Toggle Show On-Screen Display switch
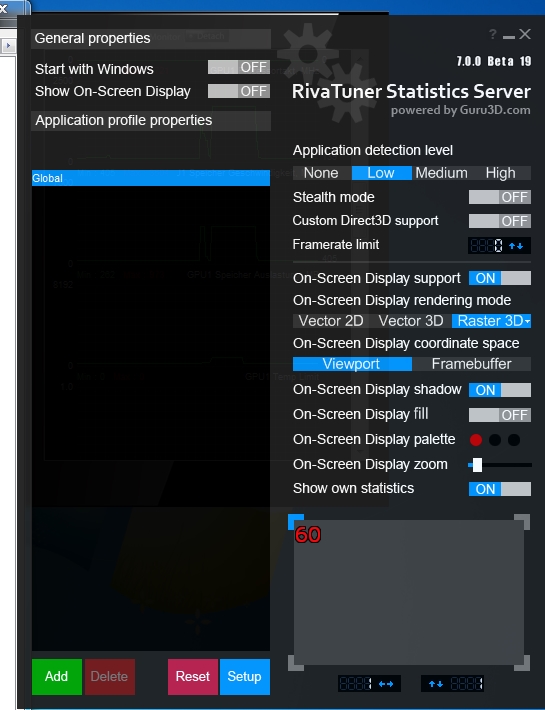The height and width of the screenshot is (710, 545). [239, 91]
